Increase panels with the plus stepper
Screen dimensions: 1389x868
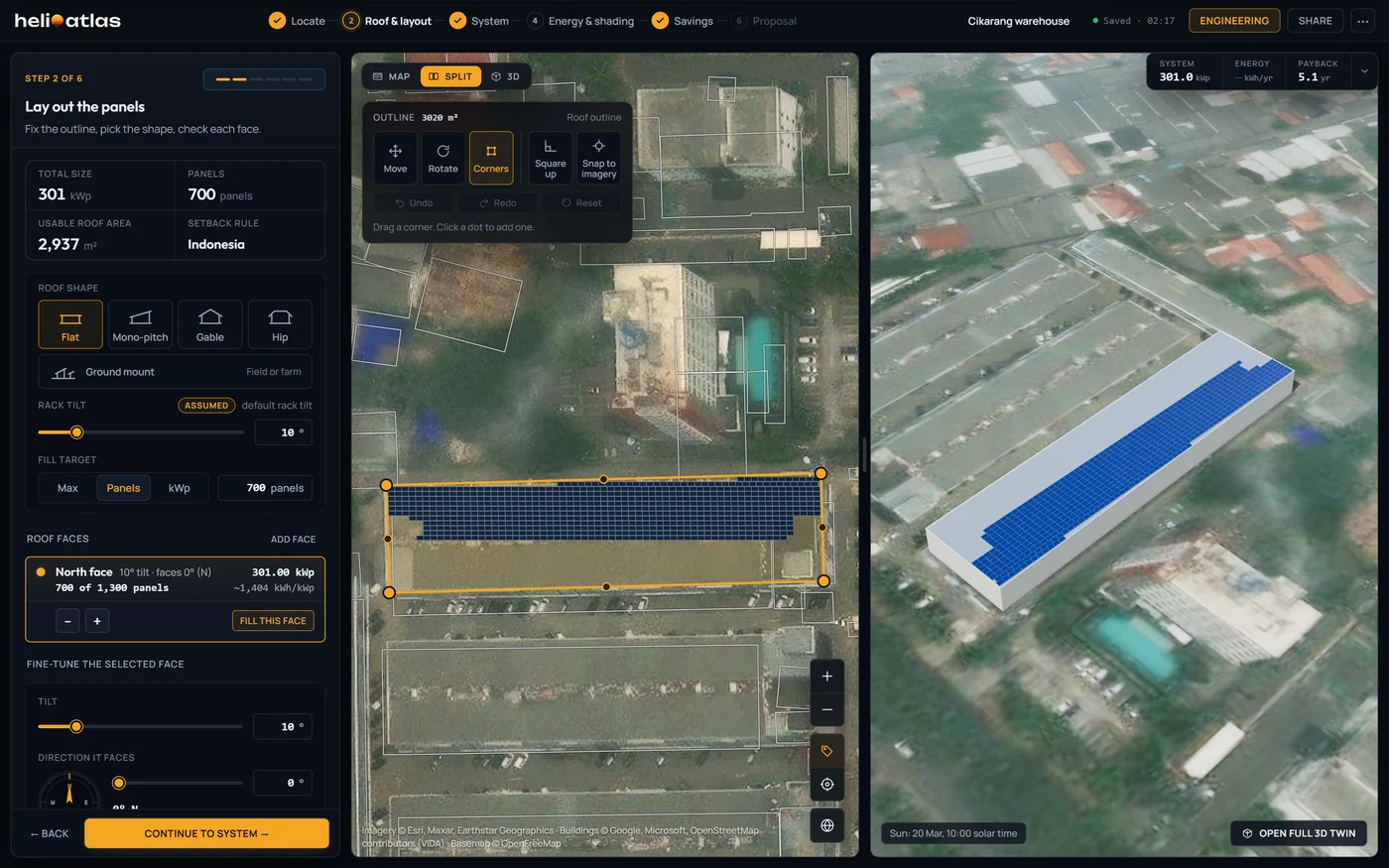[97, 621]
